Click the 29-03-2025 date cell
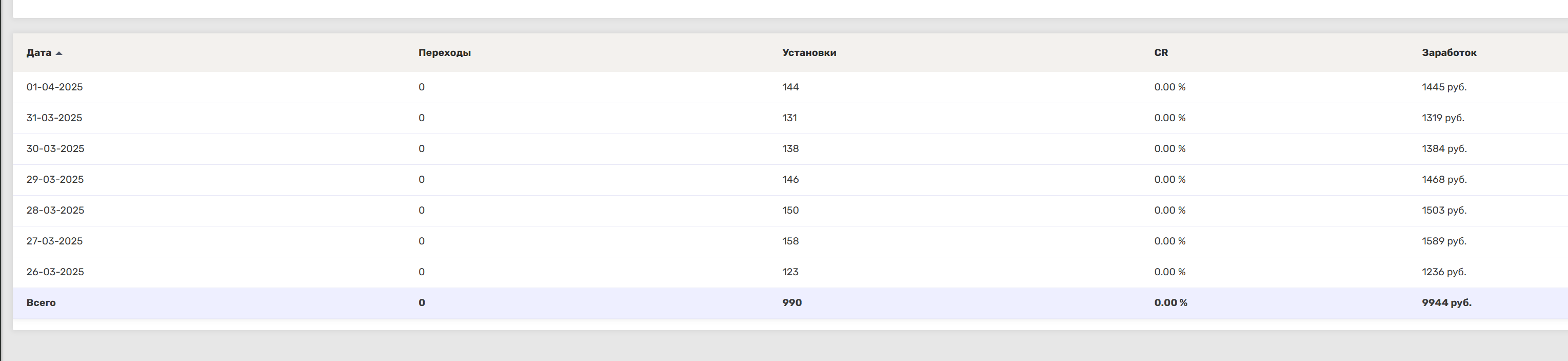The width and height of the screenshot is (1568, 361). 55,180
